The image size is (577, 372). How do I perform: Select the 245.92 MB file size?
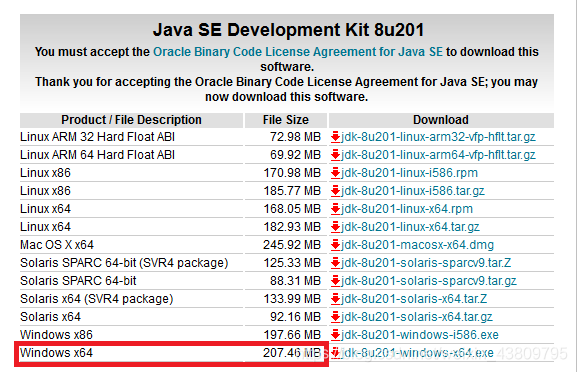[x=292, y=245]
